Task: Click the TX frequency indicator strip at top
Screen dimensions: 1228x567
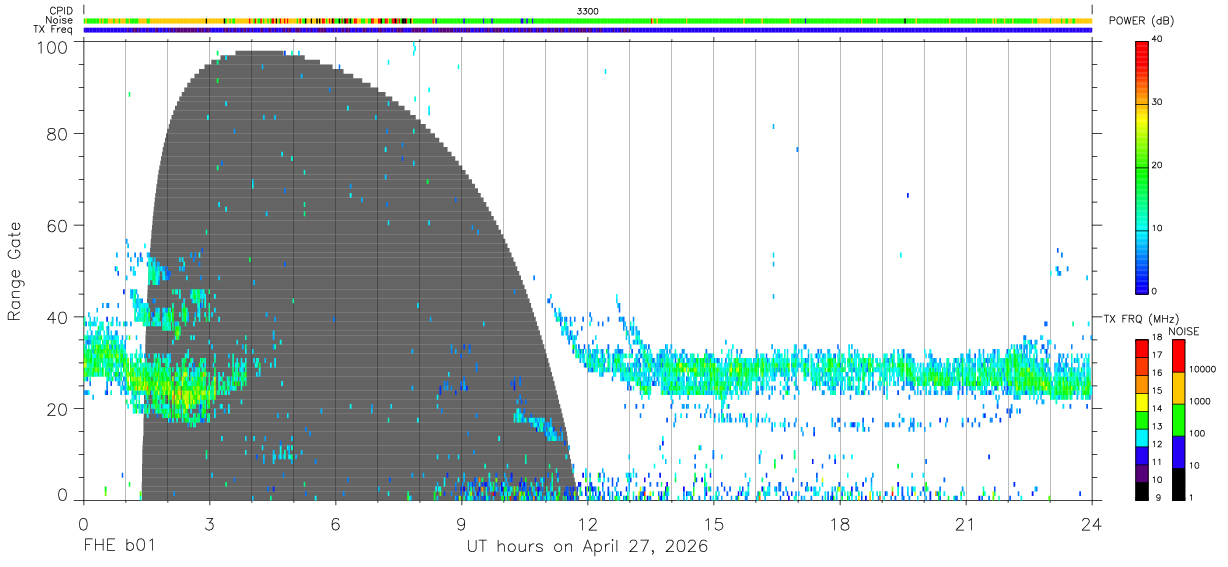Action: tap(587, 30)
